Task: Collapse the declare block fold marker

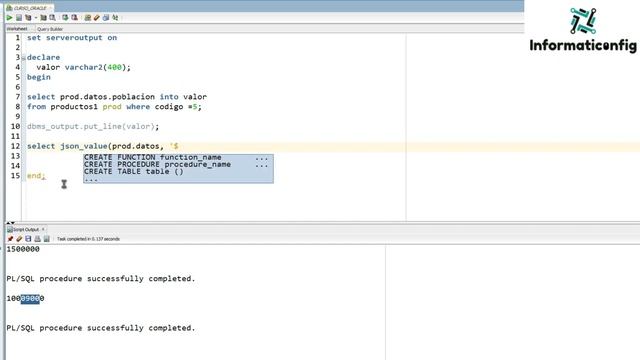Action: 23,58
